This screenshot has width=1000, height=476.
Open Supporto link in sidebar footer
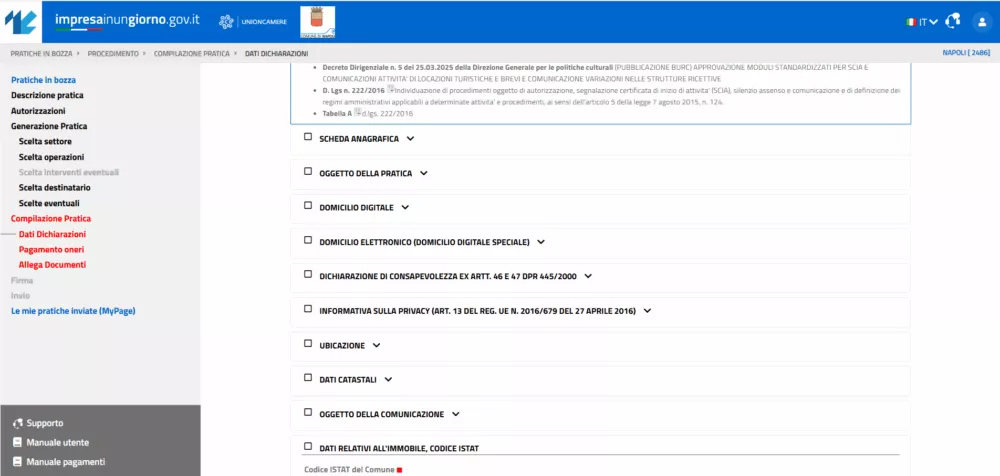point(45,423)
